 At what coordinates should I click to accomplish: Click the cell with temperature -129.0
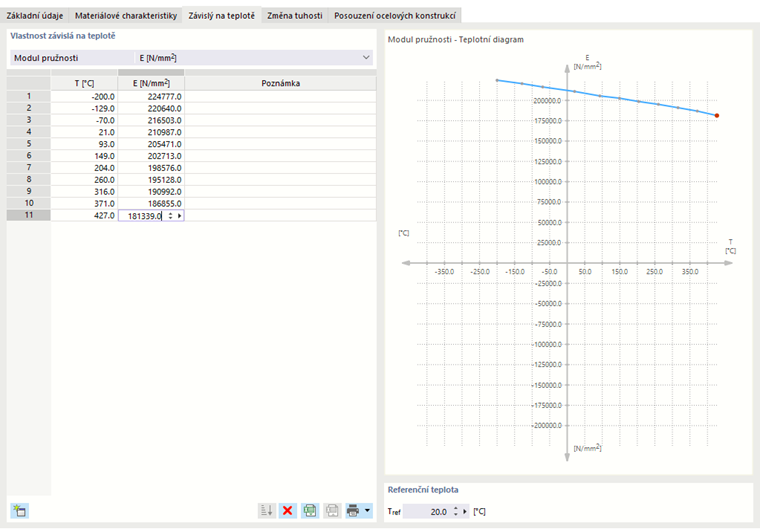tap(84, 108)
